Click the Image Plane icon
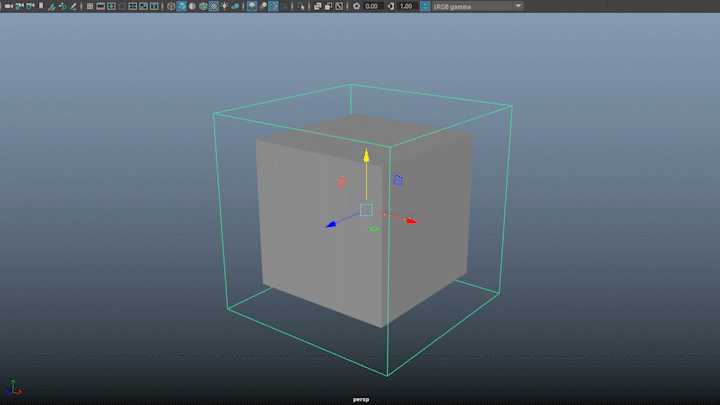Viewport: 720px width, 405px height. [x=51, y=6]
